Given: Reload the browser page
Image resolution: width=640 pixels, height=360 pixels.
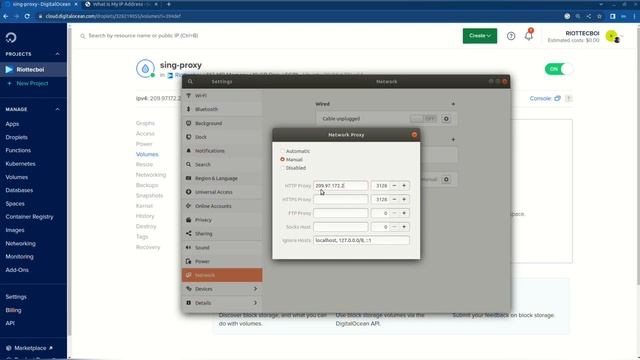Looking at the screenshot, I should pos(27,16).
